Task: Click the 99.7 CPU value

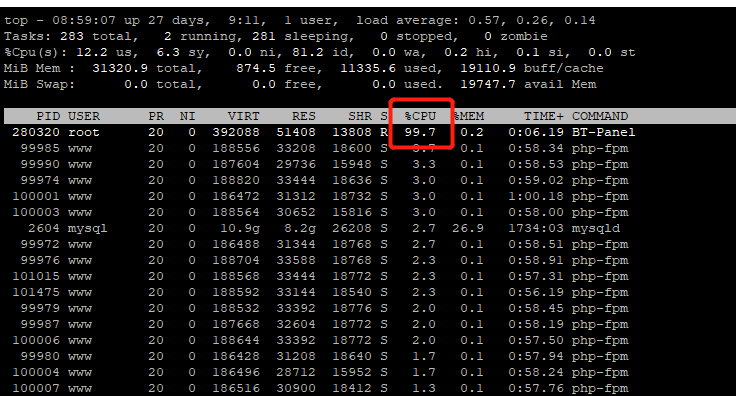Action: pyautogui.click(x=420, y=132)
